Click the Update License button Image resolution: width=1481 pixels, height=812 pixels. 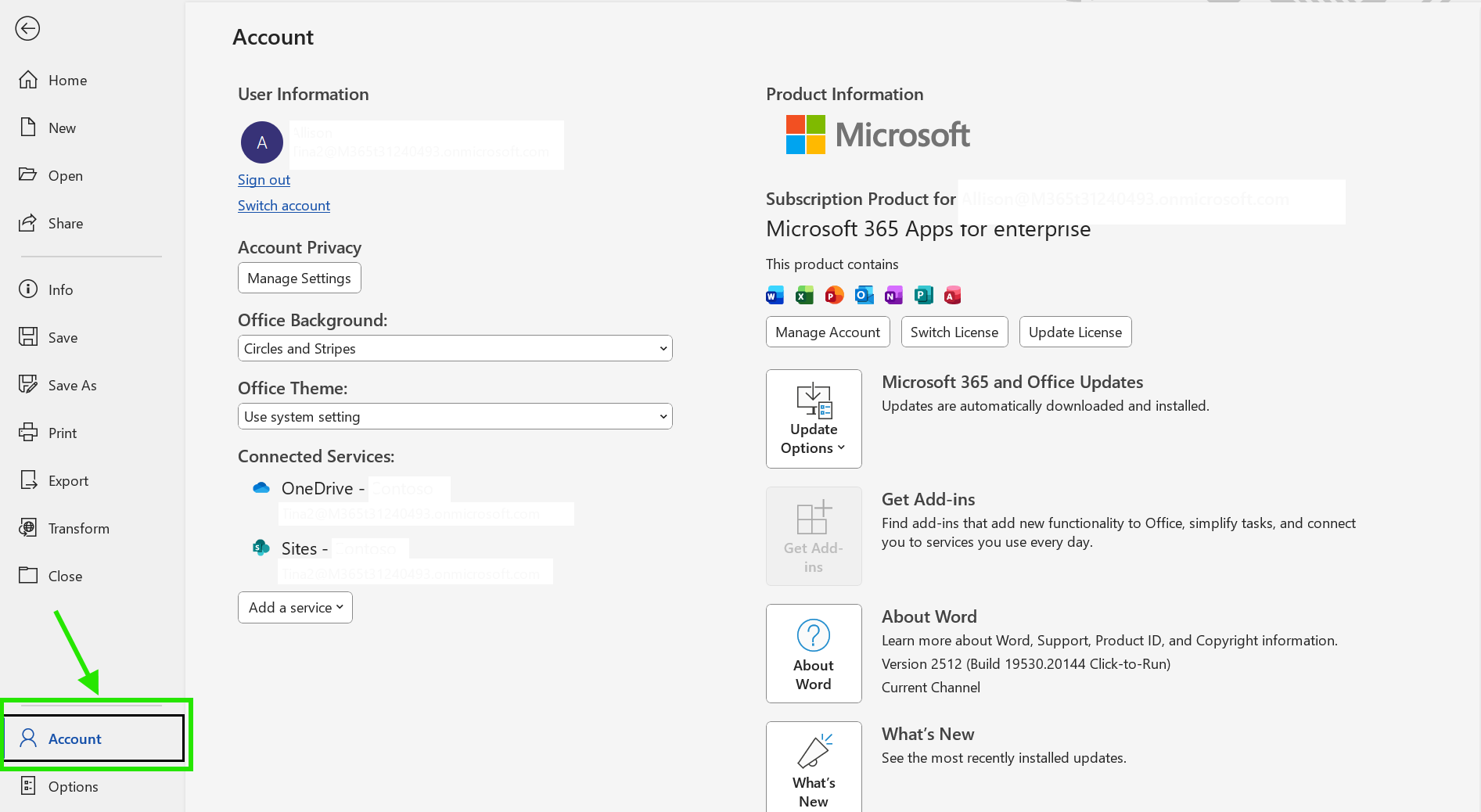(x=1075, y=332)
